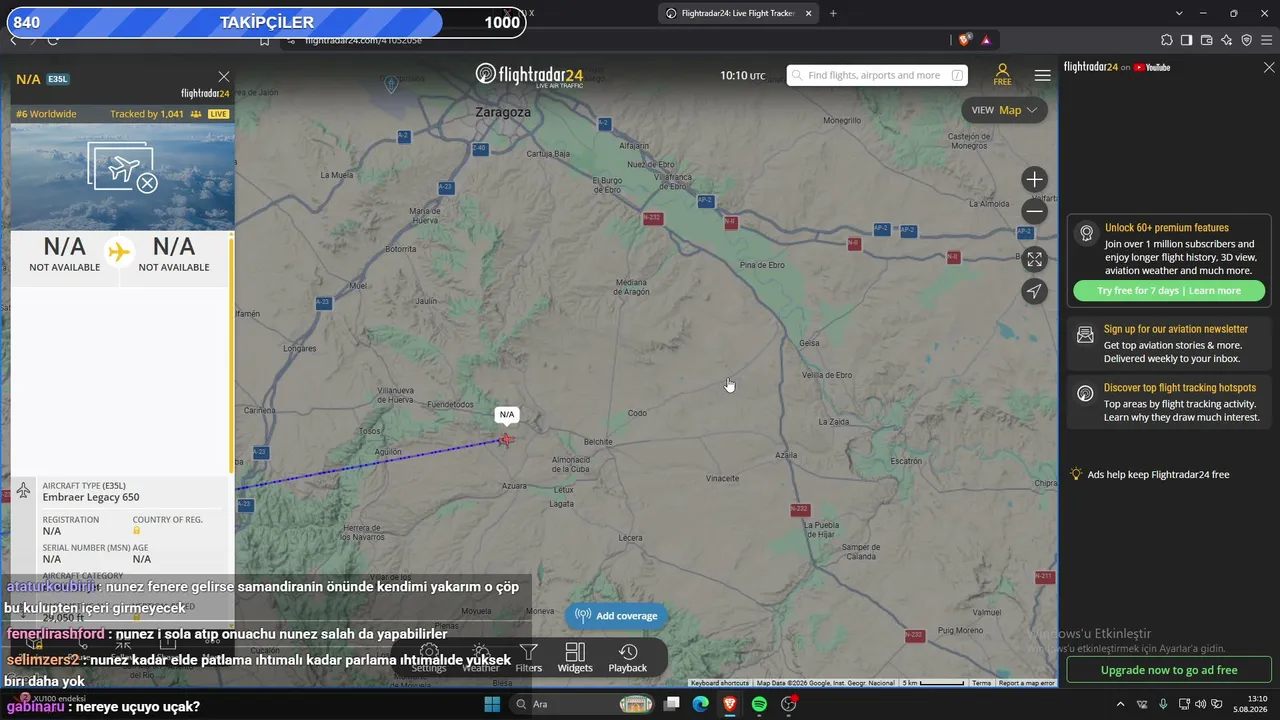Zoom out with the minus button
The image size is (1280, 720).
point(1035,211)
